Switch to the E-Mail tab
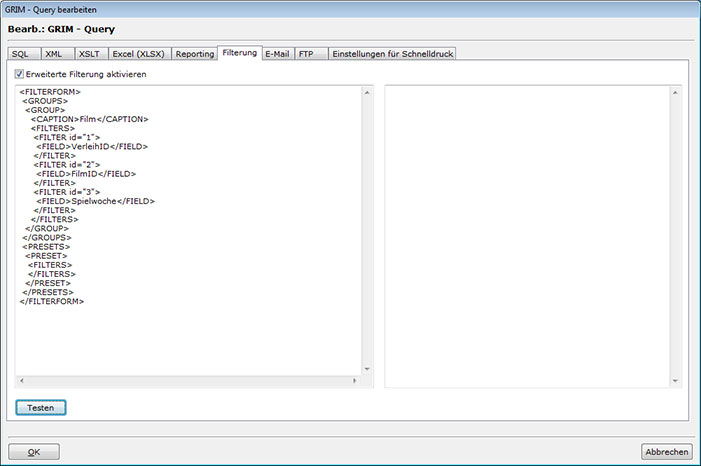The image size is (701, 466). click(277, 53)
